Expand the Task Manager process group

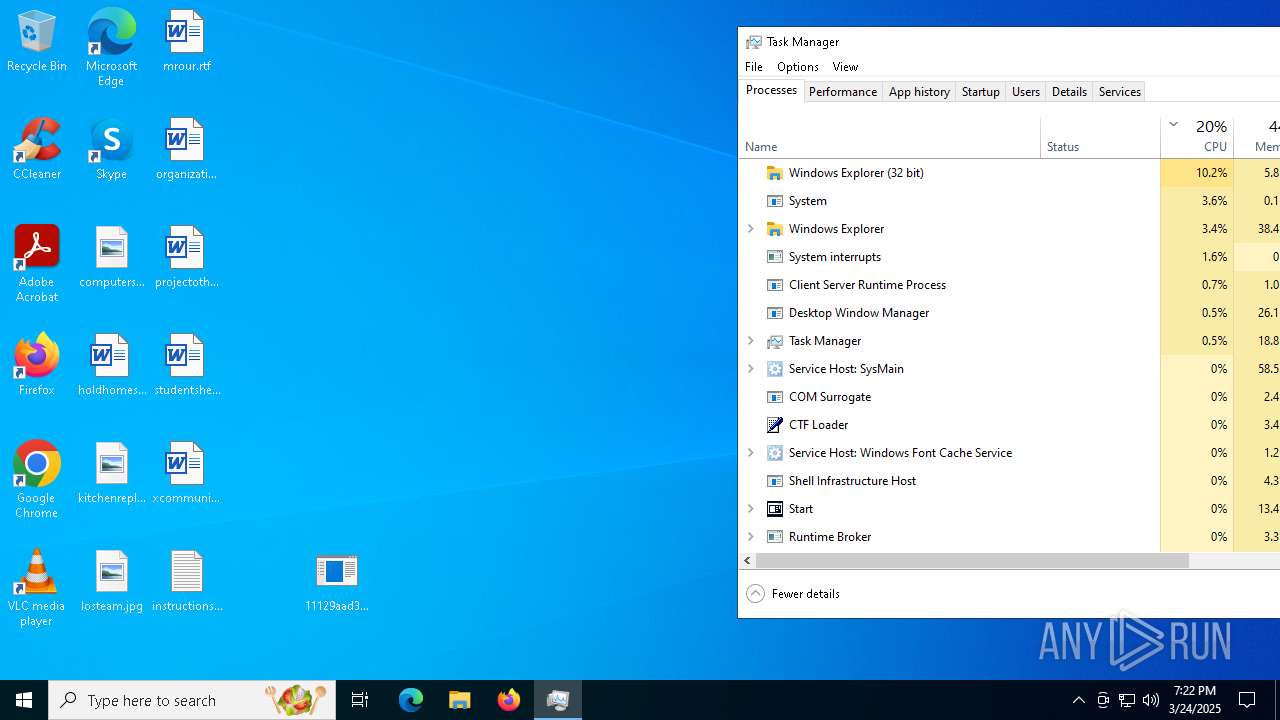coord(751,341)
